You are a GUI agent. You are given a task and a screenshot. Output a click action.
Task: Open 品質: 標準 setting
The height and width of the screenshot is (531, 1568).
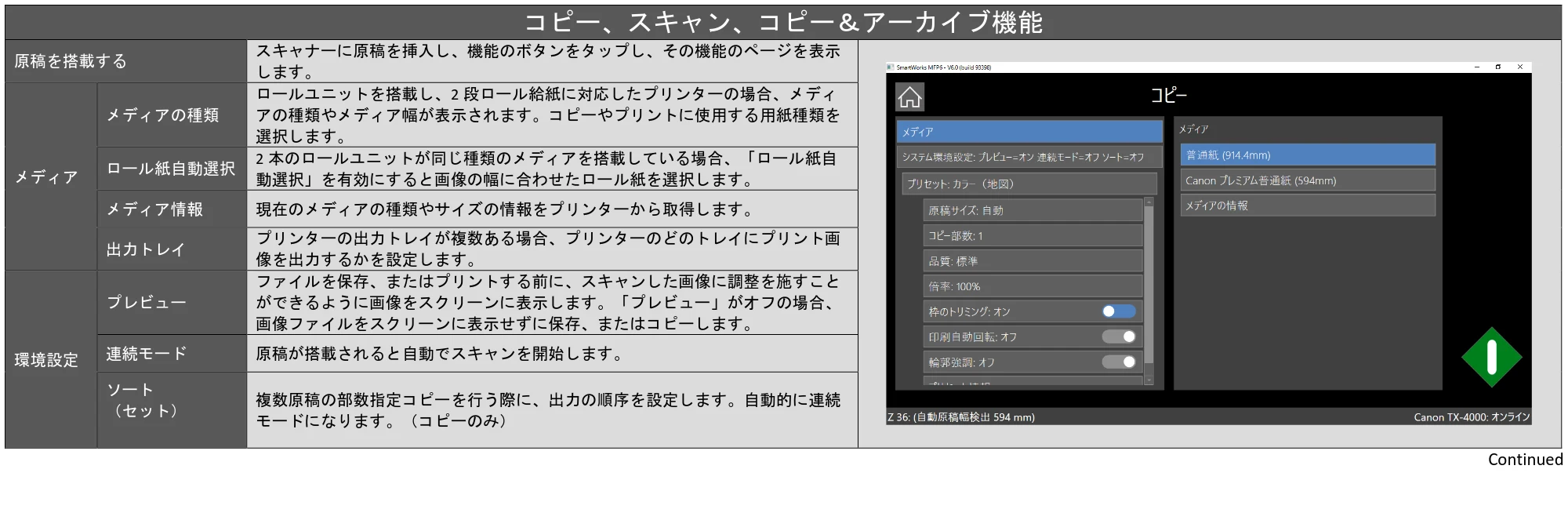[x=1033, y=261]
